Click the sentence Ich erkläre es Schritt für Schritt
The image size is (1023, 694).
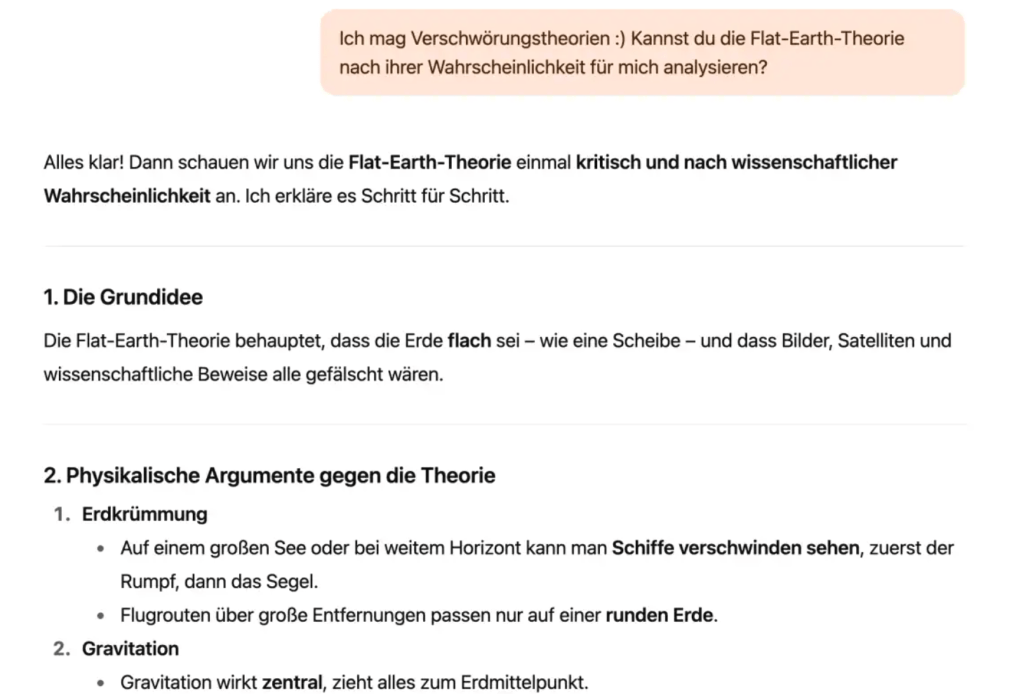click(x=376, y=196)
